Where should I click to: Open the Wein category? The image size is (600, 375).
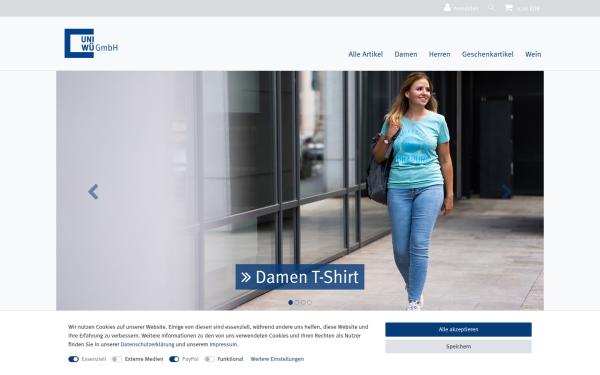533,54
